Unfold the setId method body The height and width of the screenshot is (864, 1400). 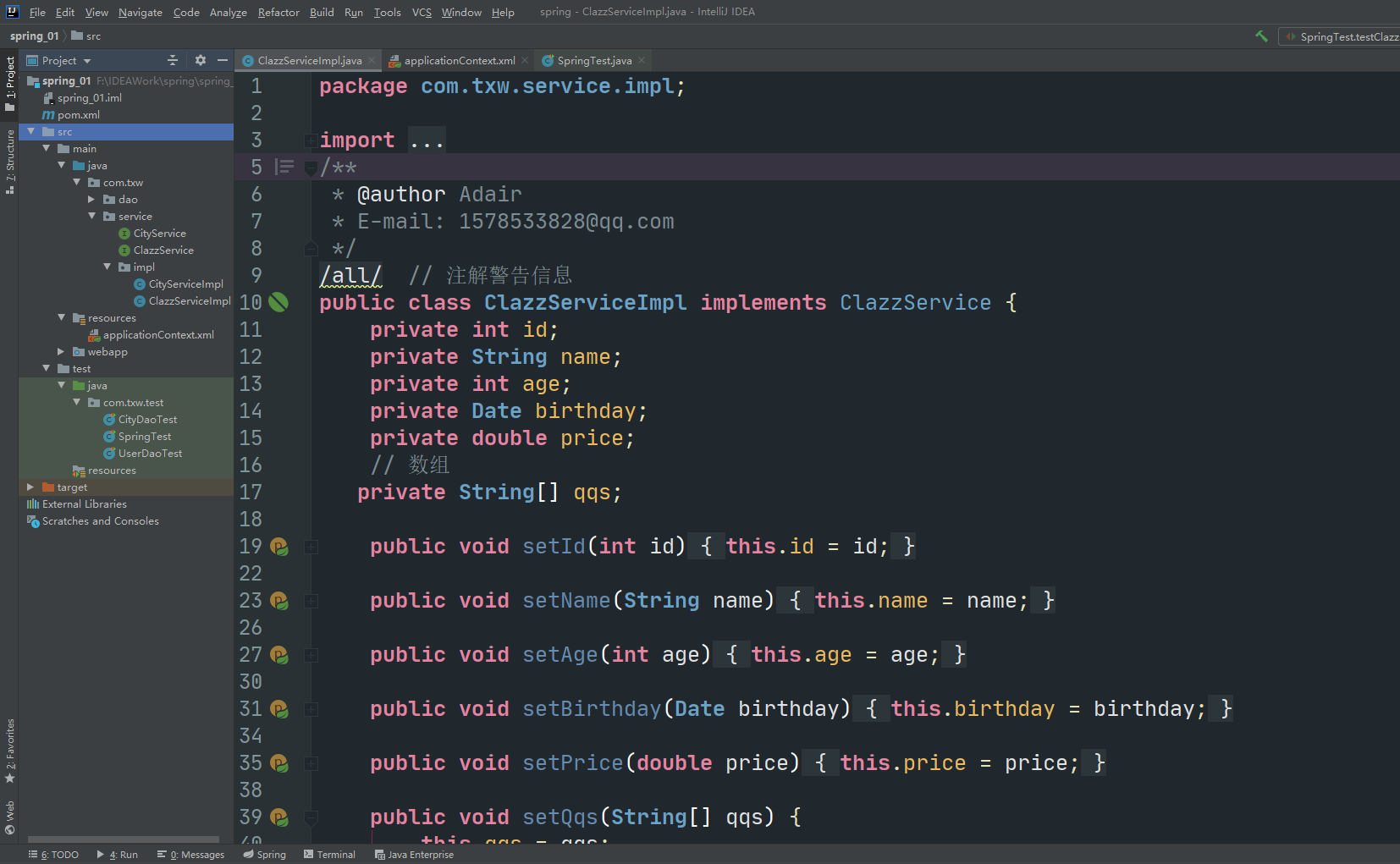pos(311,547)
